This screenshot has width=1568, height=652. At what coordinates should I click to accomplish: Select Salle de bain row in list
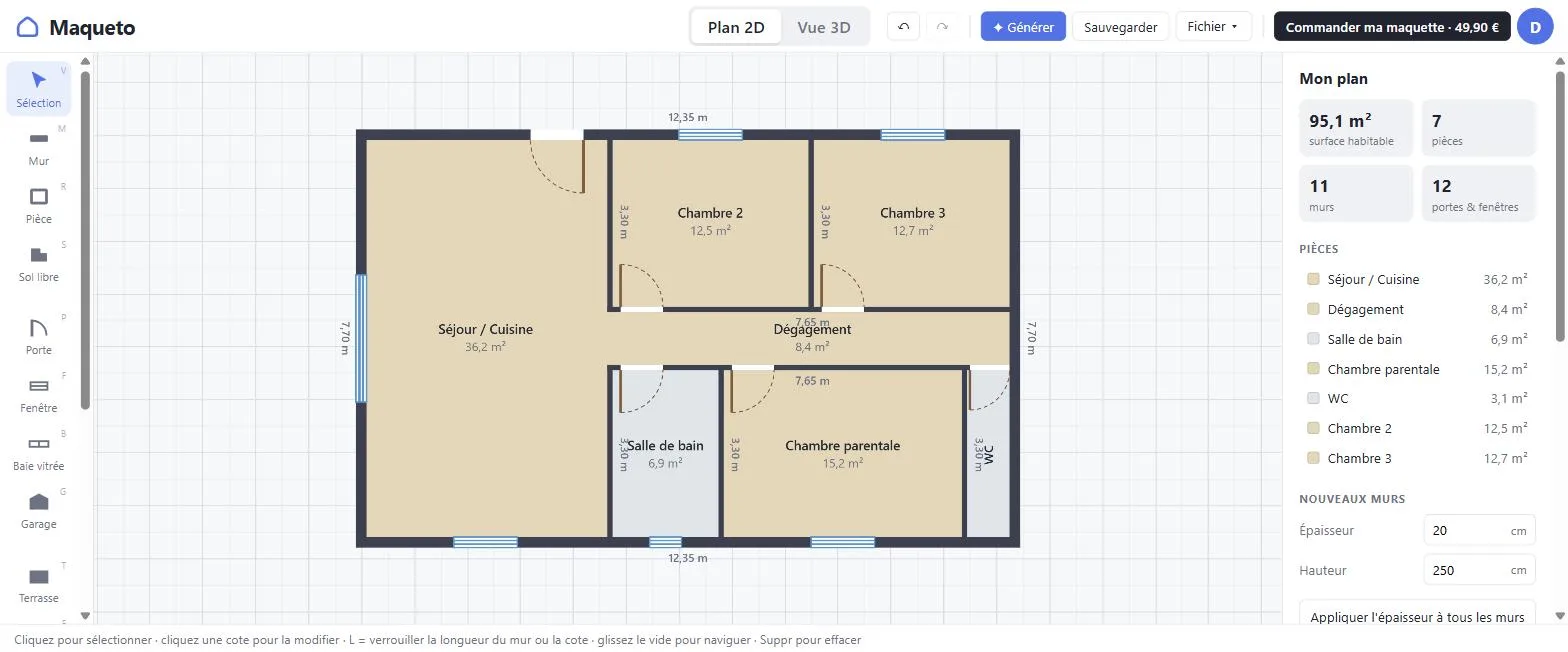click(1417, 339)
